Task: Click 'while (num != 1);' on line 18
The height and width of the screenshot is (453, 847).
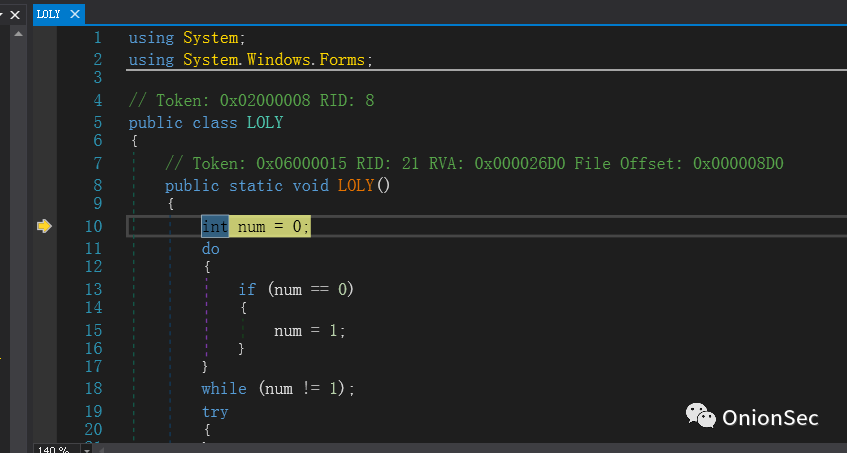Action: pyautogui.click(x=278, y=389)
